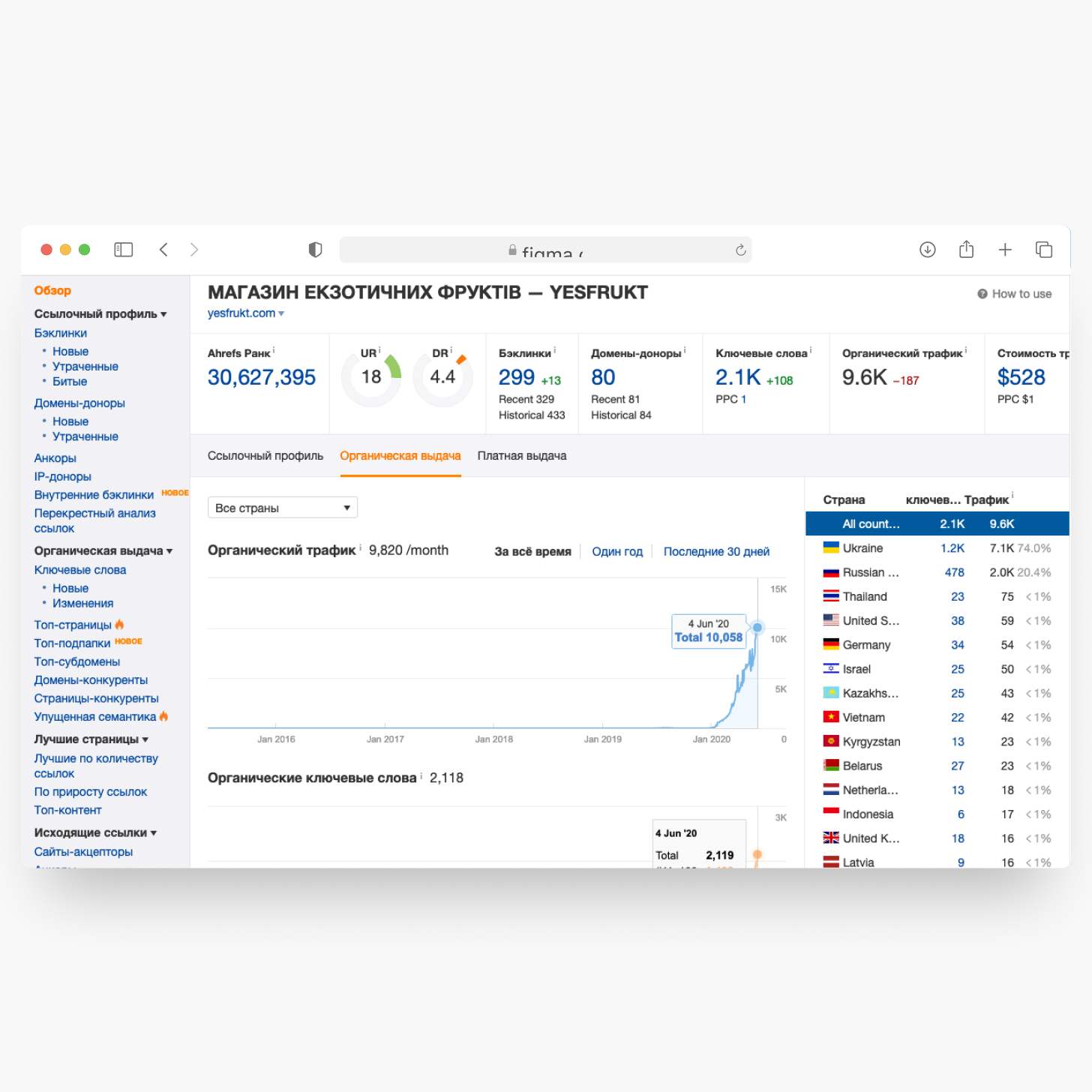Expand the yesfrukt.com domain dropdown

click(281, 313)
